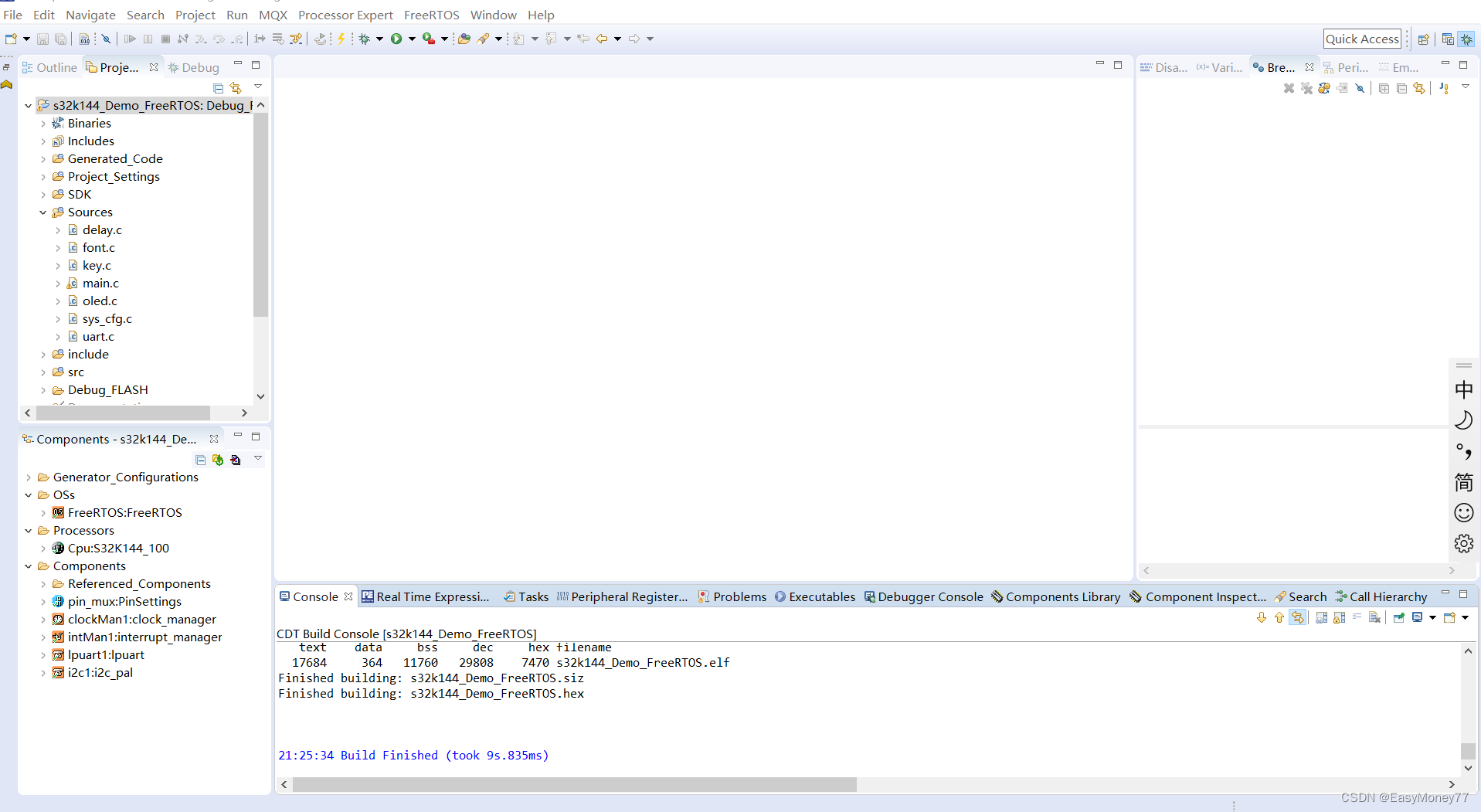
Task: Pin the Console view
Action: coord(1399,618)
